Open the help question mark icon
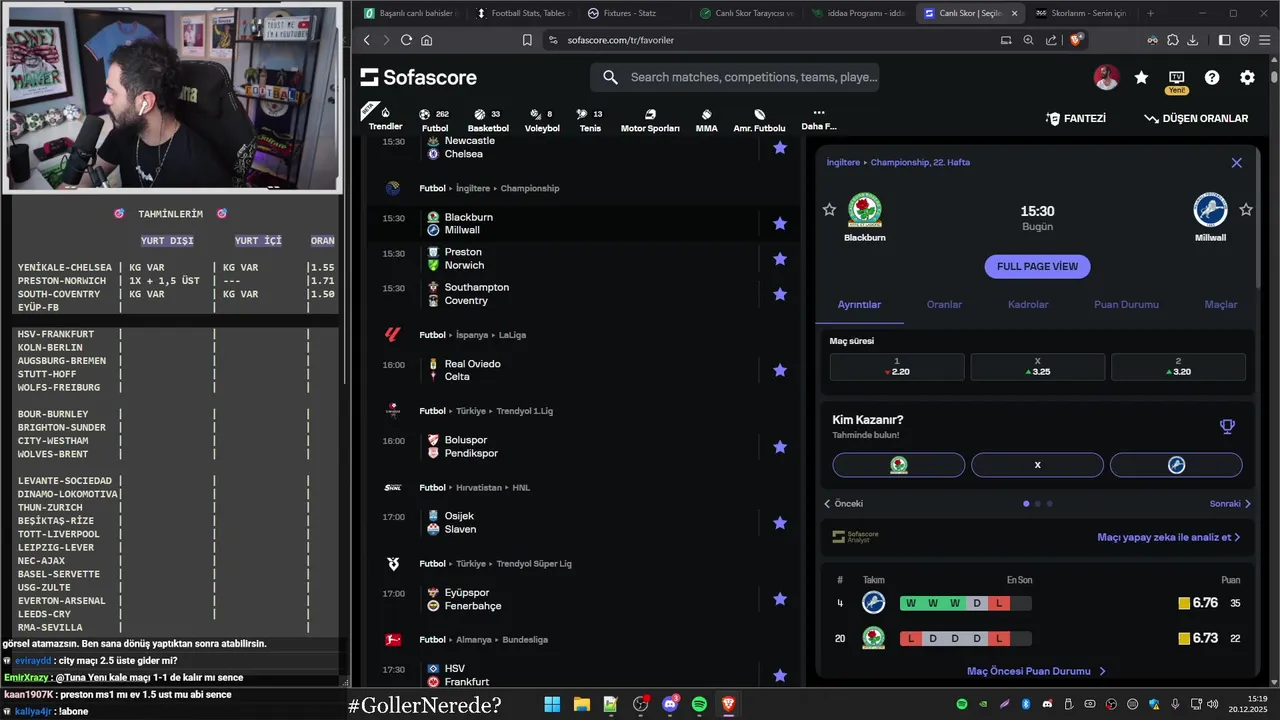 1212,78
